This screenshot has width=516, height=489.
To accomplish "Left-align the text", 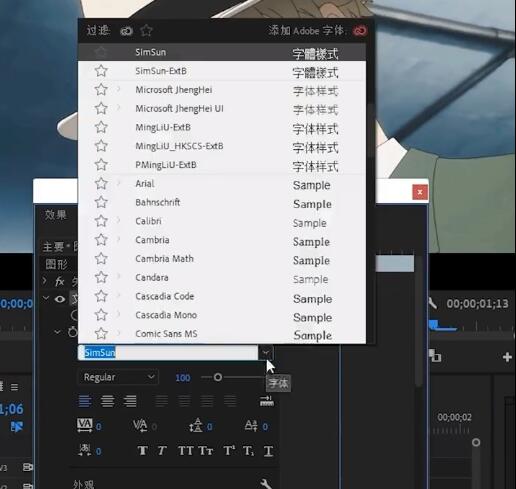I will 85,401.
